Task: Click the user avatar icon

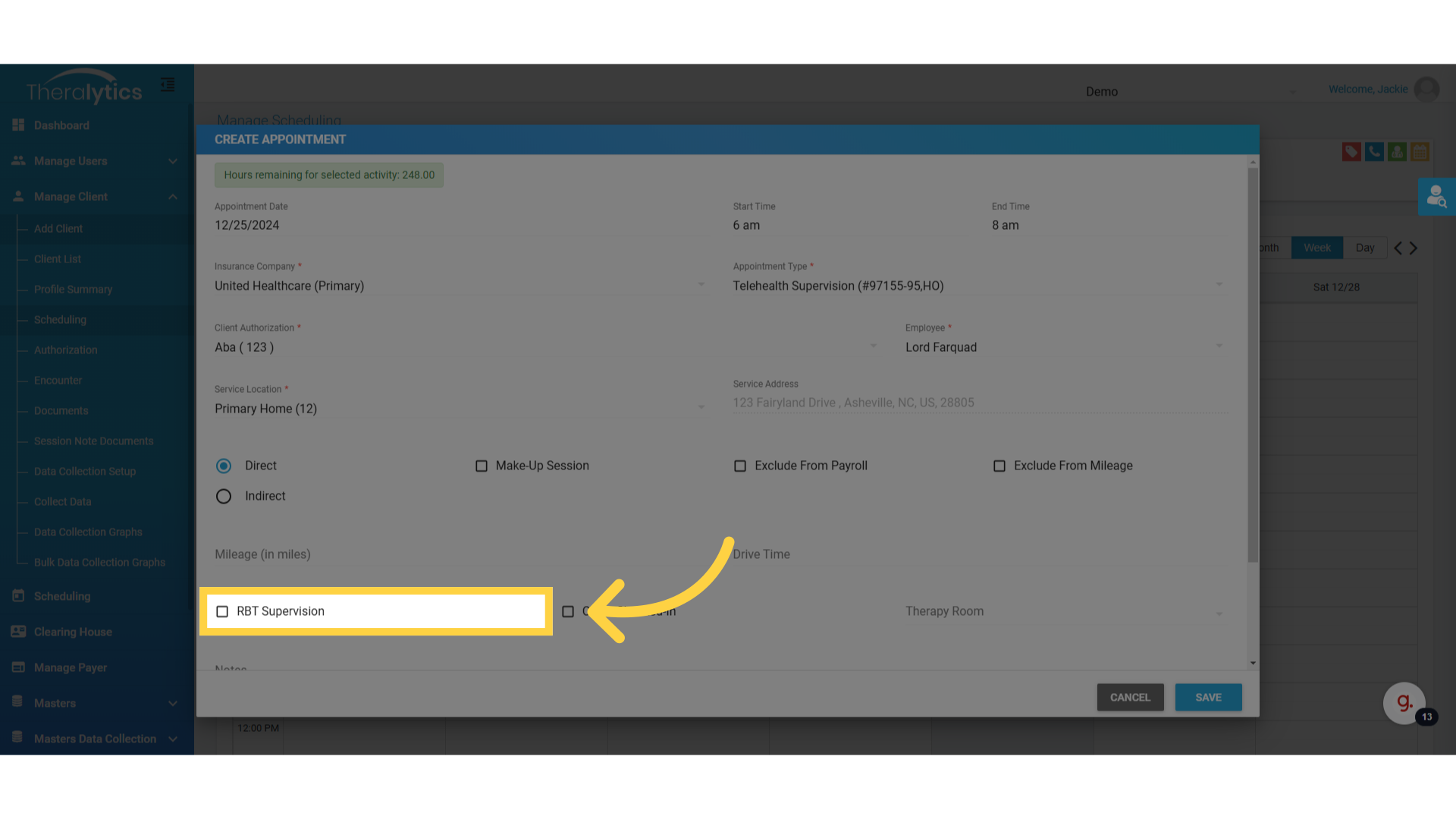Action: tap(1427, 89)
